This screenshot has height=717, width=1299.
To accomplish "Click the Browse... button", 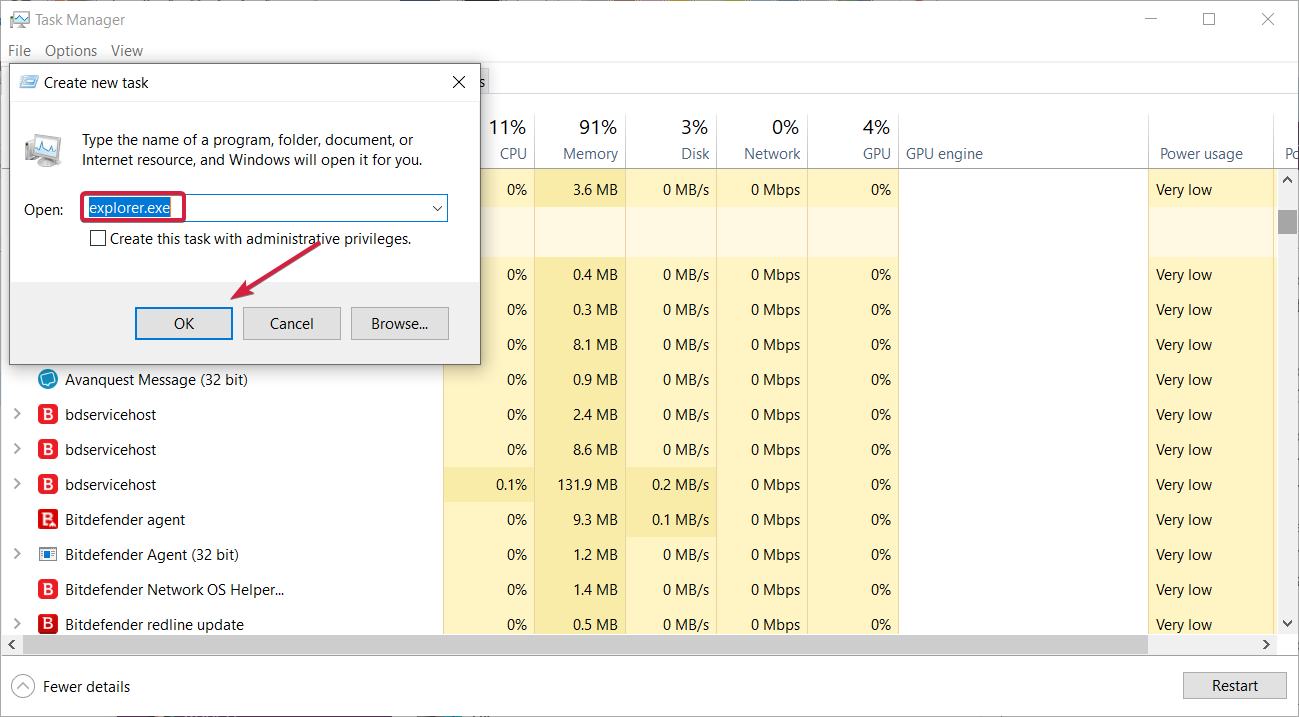I will click(x=400, y=323).
